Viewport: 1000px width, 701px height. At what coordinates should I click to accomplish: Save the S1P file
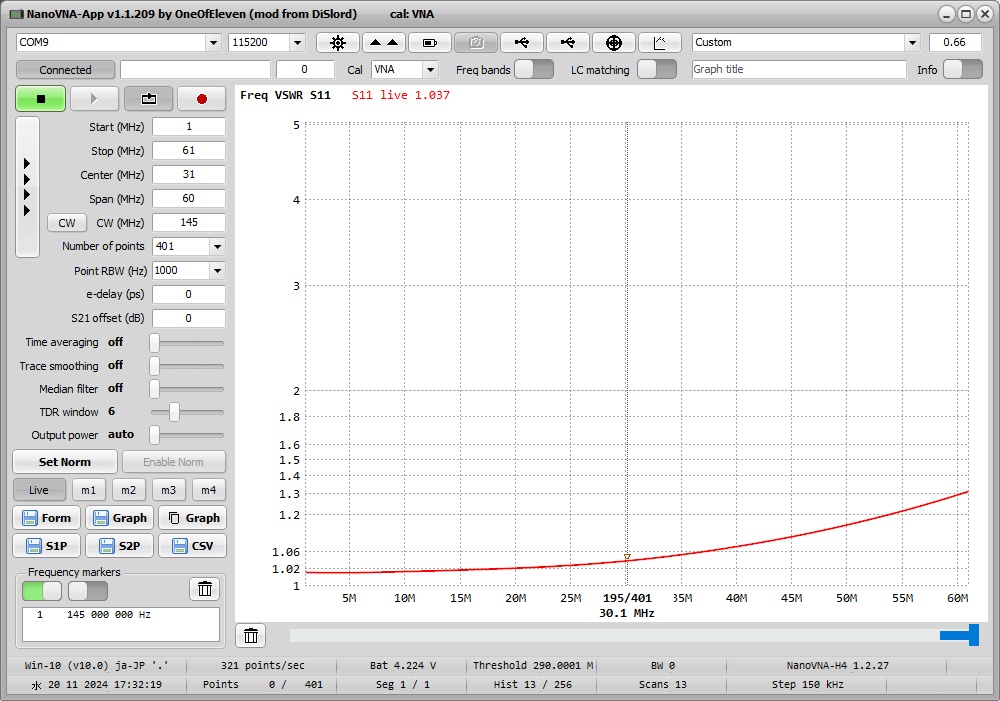click(45, 546)
